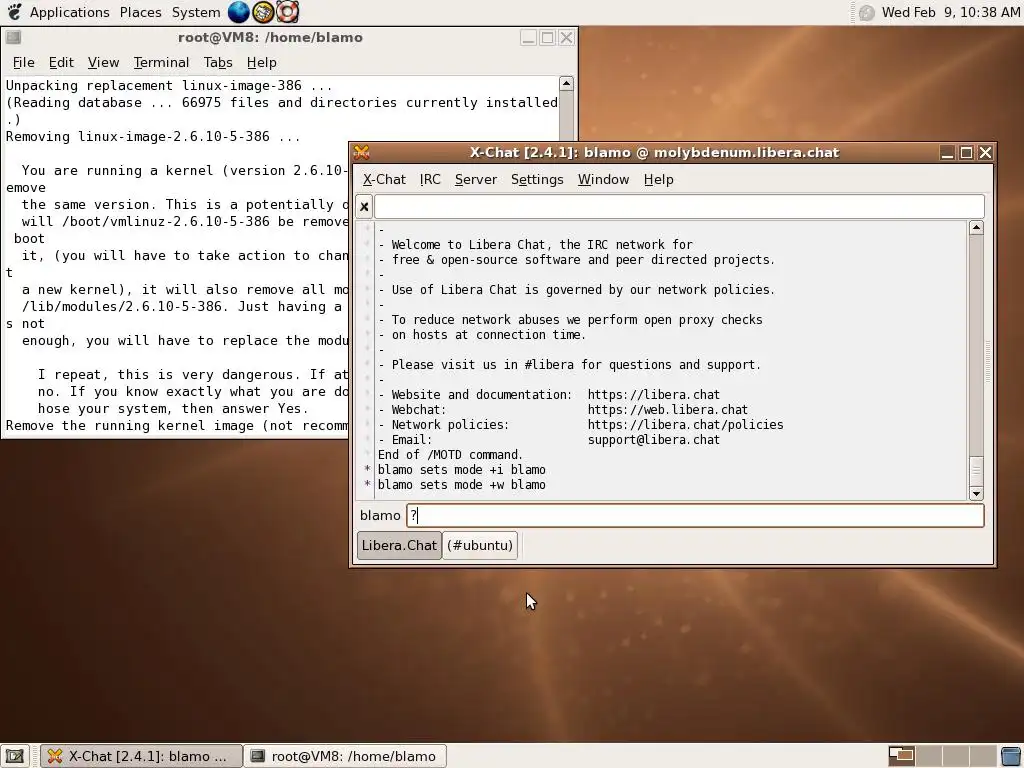Click the terminal scrollbar up arrow

[x=566, y=84]
